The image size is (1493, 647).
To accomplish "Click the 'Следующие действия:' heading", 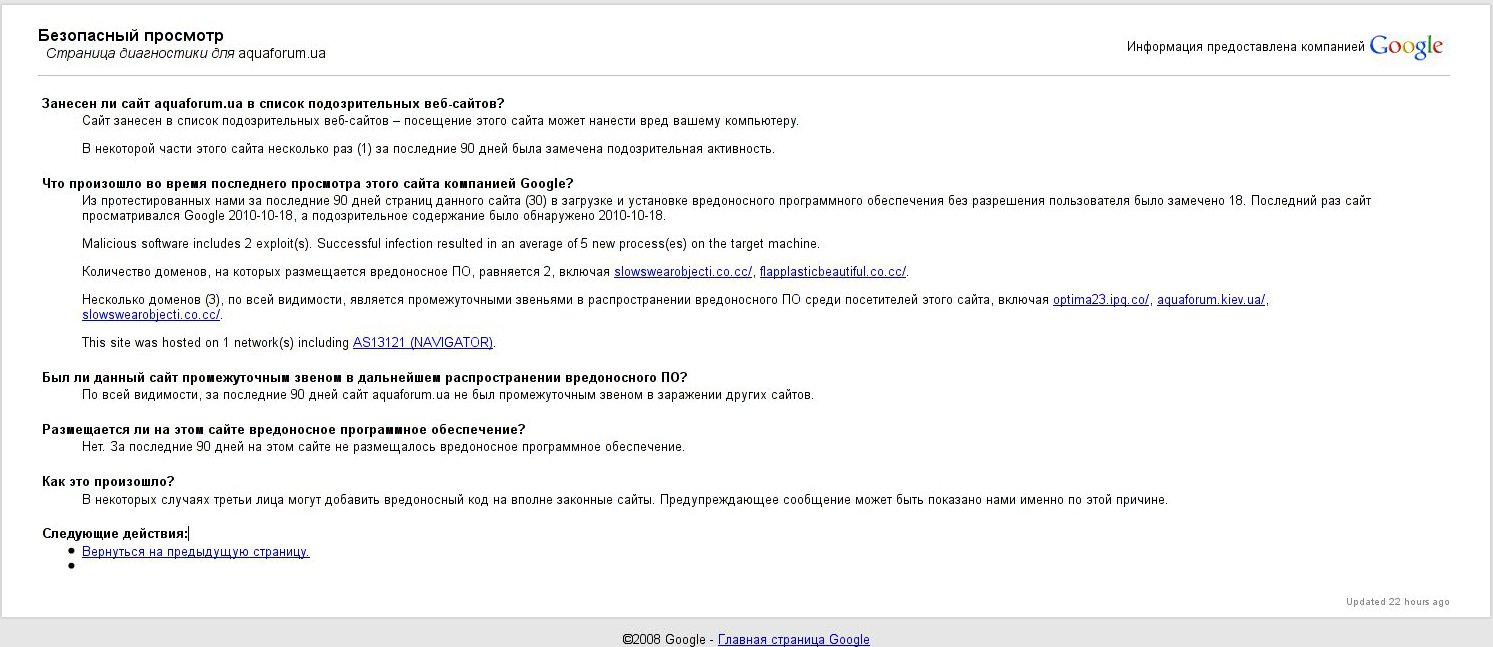I will [115, 534].
